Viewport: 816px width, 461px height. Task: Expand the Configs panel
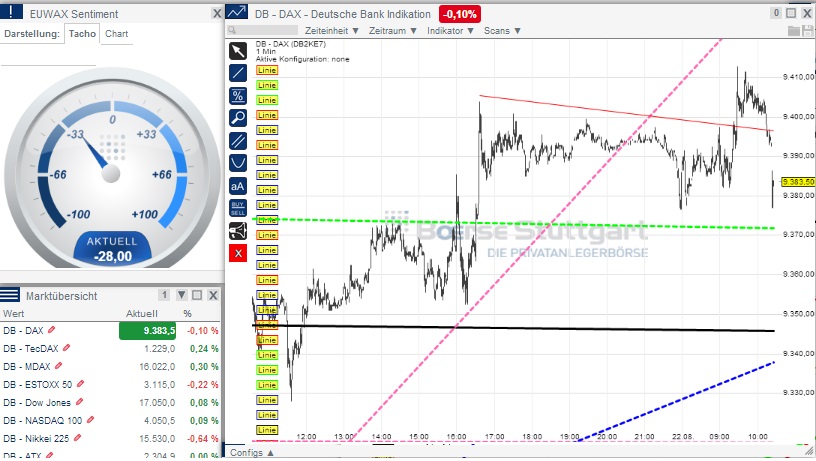pos(252,453)
